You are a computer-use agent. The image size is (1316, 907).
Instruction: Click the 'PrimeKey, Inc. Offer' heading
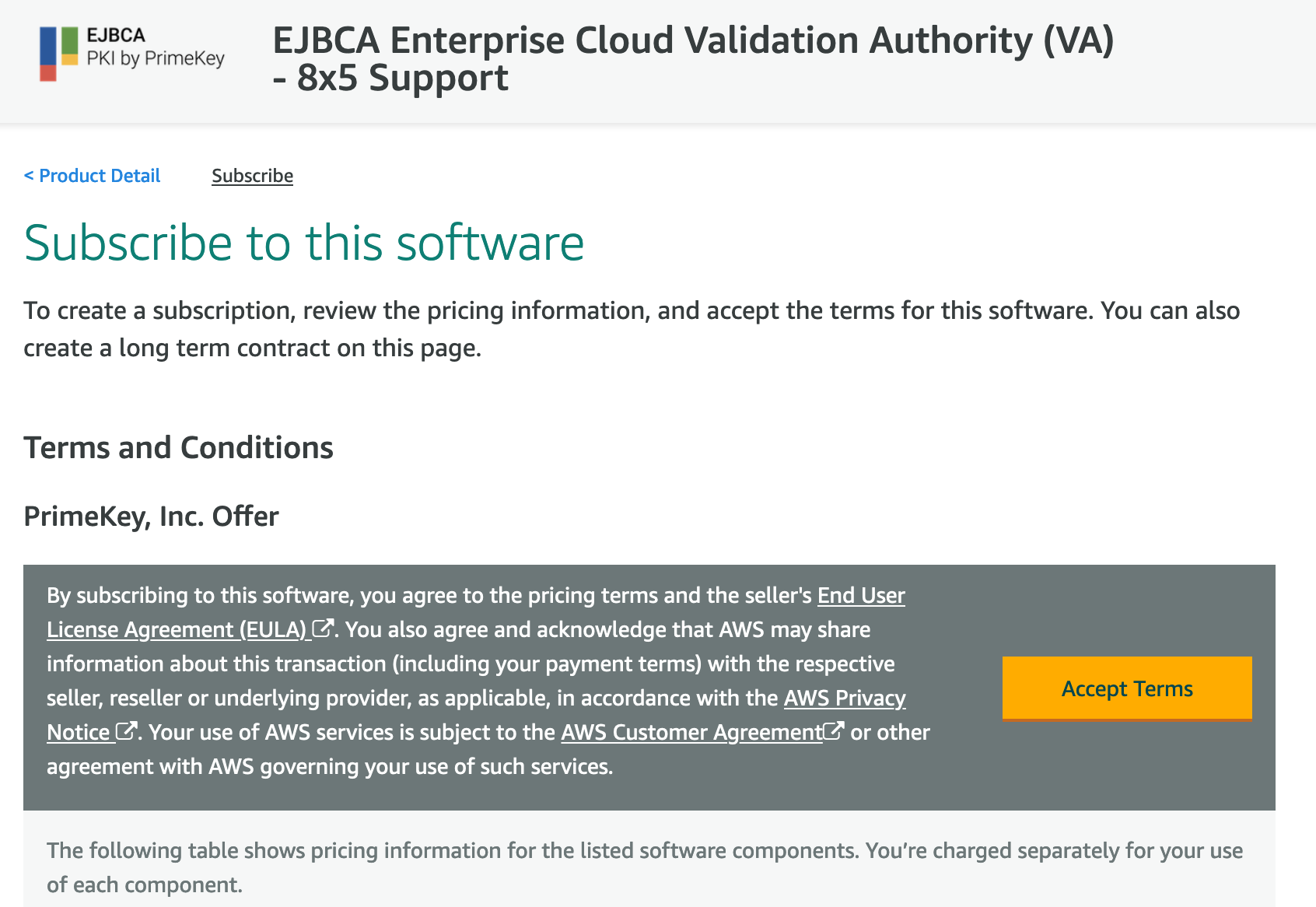click(x=151, y=516)
